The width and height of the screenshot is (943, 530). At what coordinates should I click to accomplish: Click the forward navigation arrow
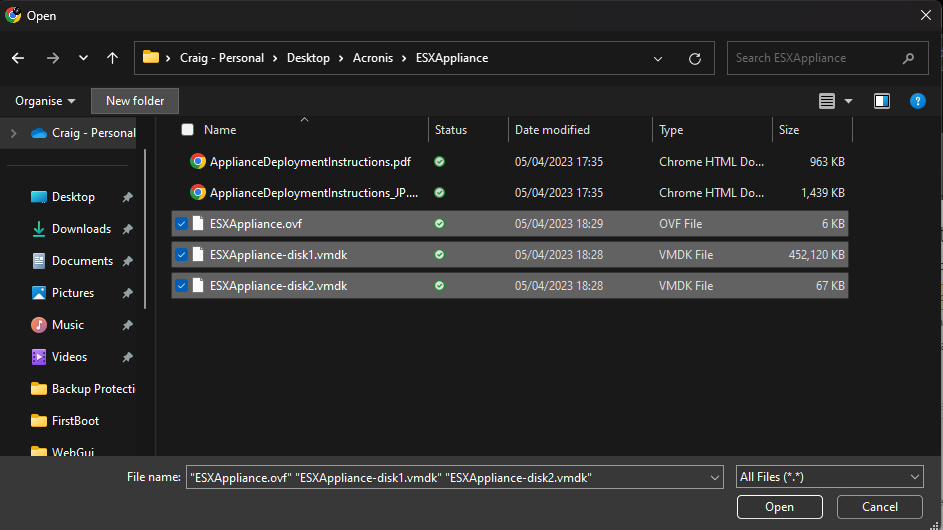coord(53,58)
